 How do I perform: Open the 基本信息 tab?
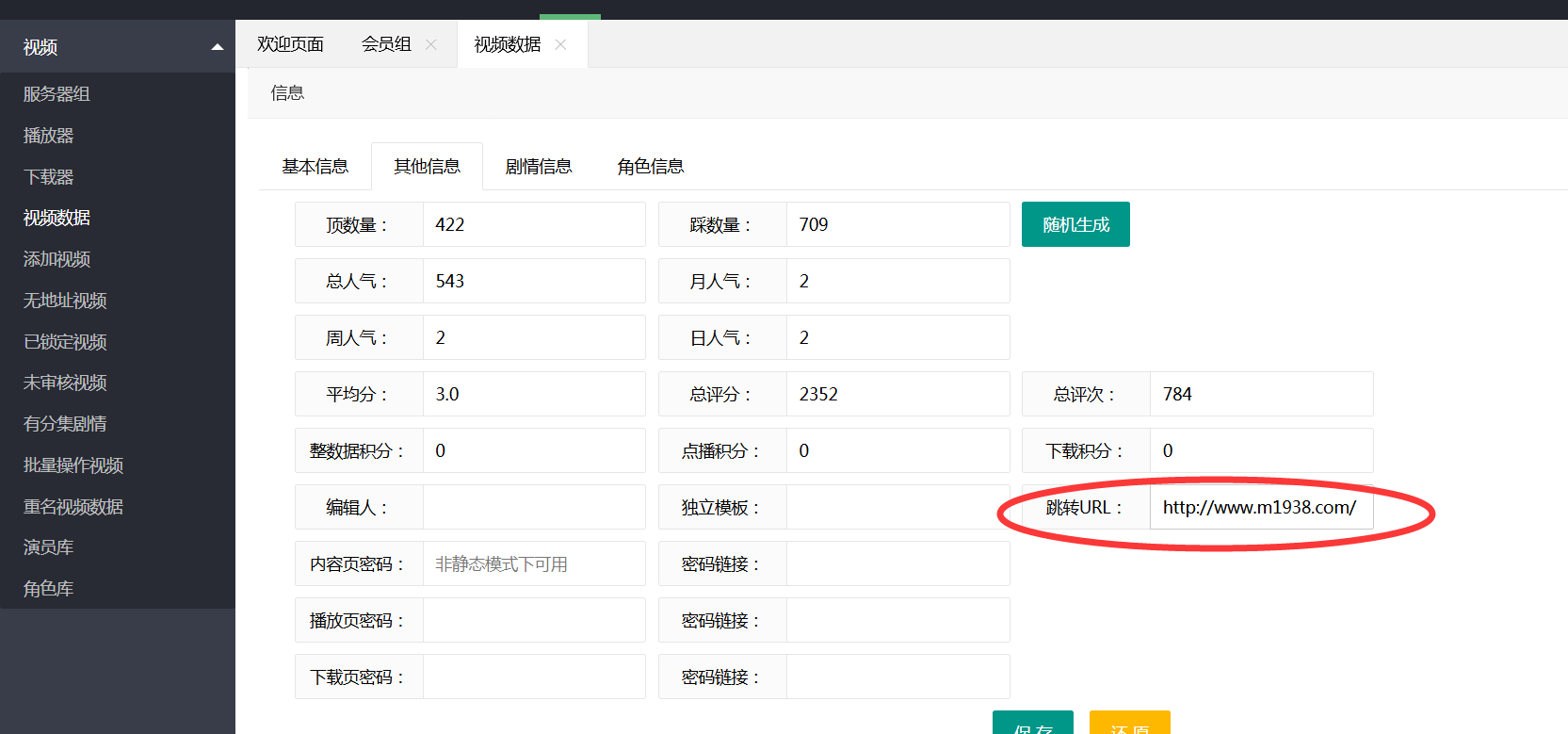click(x=315, y=167)
